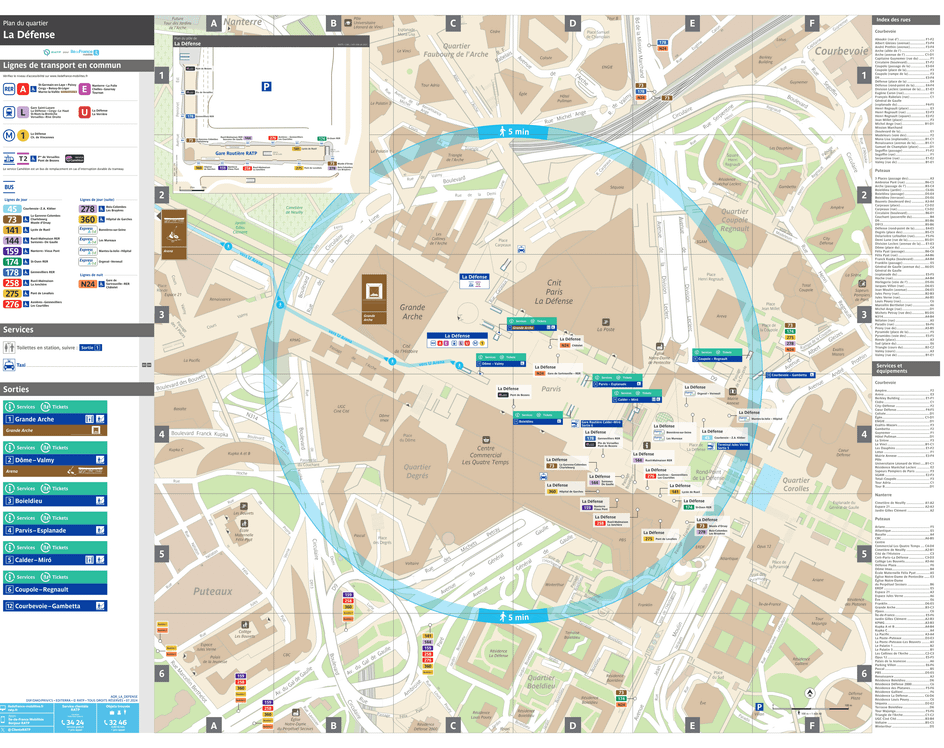The image size is (944, 748).
Task: Select the RER A line icon
Action: pos(23,88)
